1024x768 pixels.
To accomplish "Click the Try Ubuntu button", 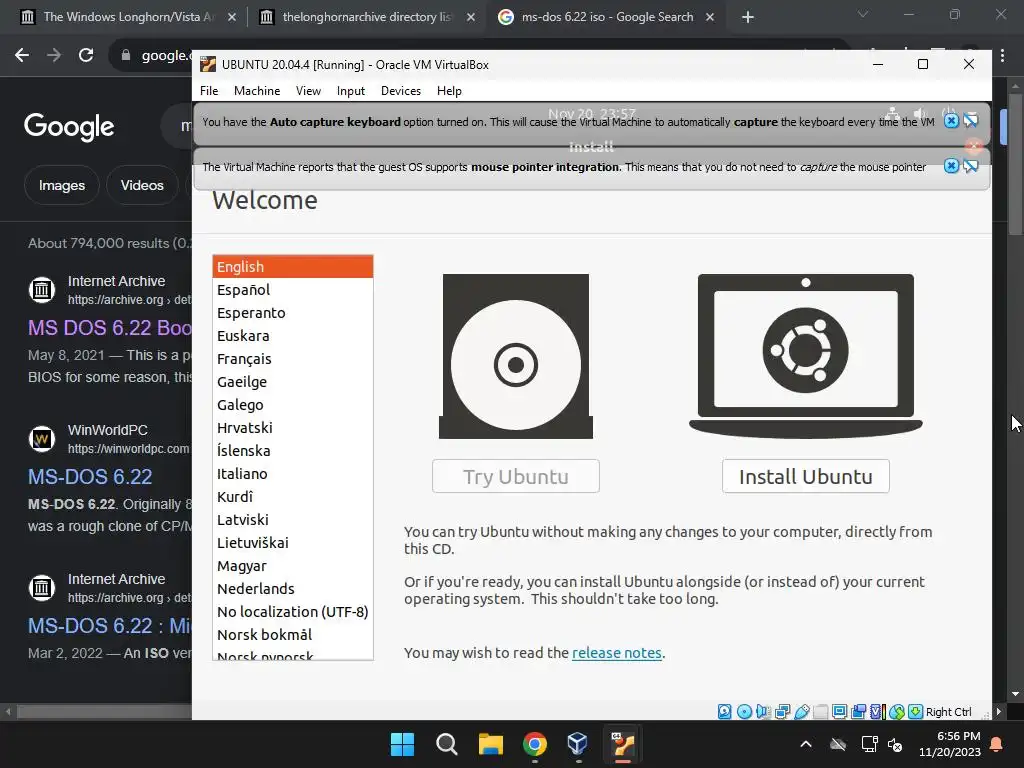I will coord(516,476).
